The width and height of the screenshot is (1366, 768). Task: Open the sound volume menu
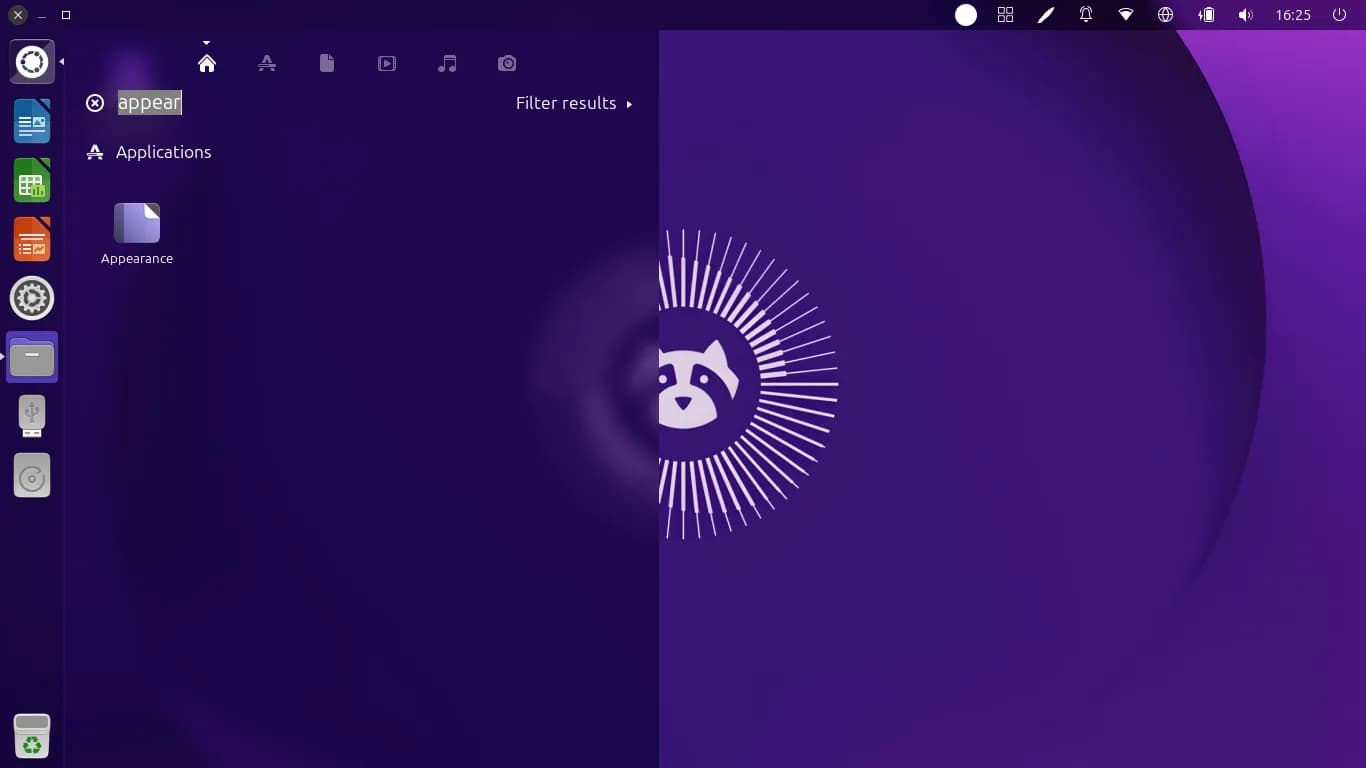1245,15
